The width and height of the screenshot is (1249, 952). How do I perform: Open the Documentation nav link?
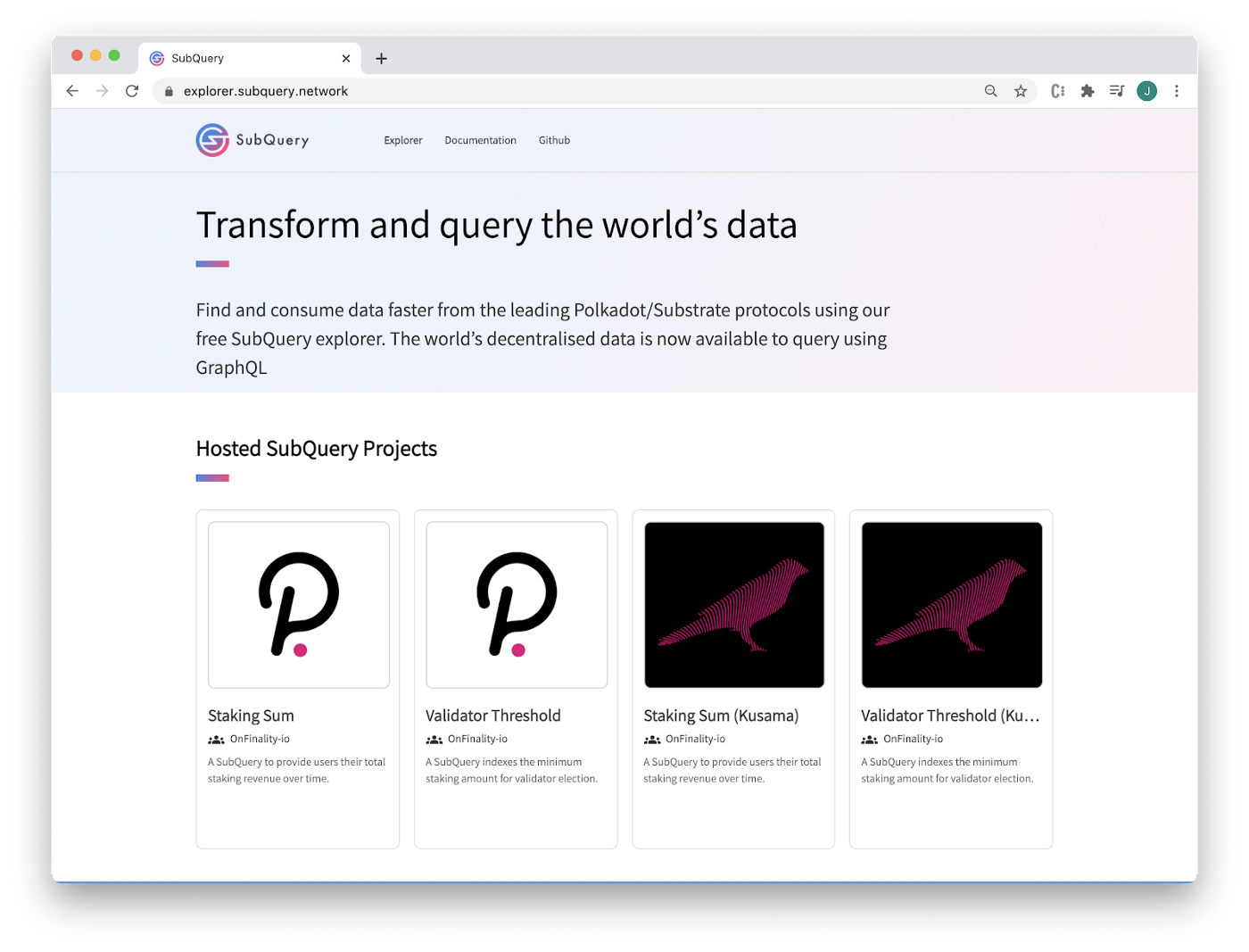[x=480, y=140]
